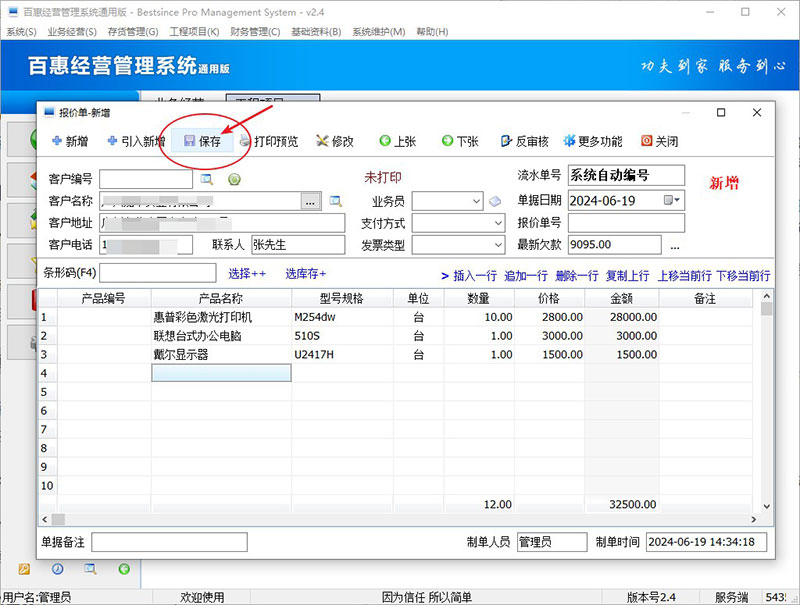Click the 条形码(F4) input field
Screen dimensions: 800x605
(158, 273)
